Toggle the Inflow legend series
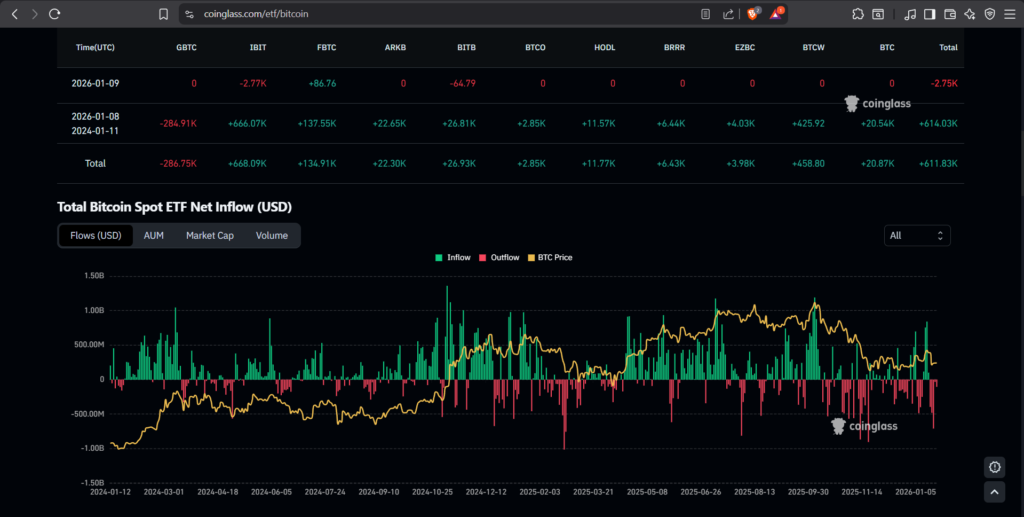The image size is (1024, 517). click(x=453, y=258)
